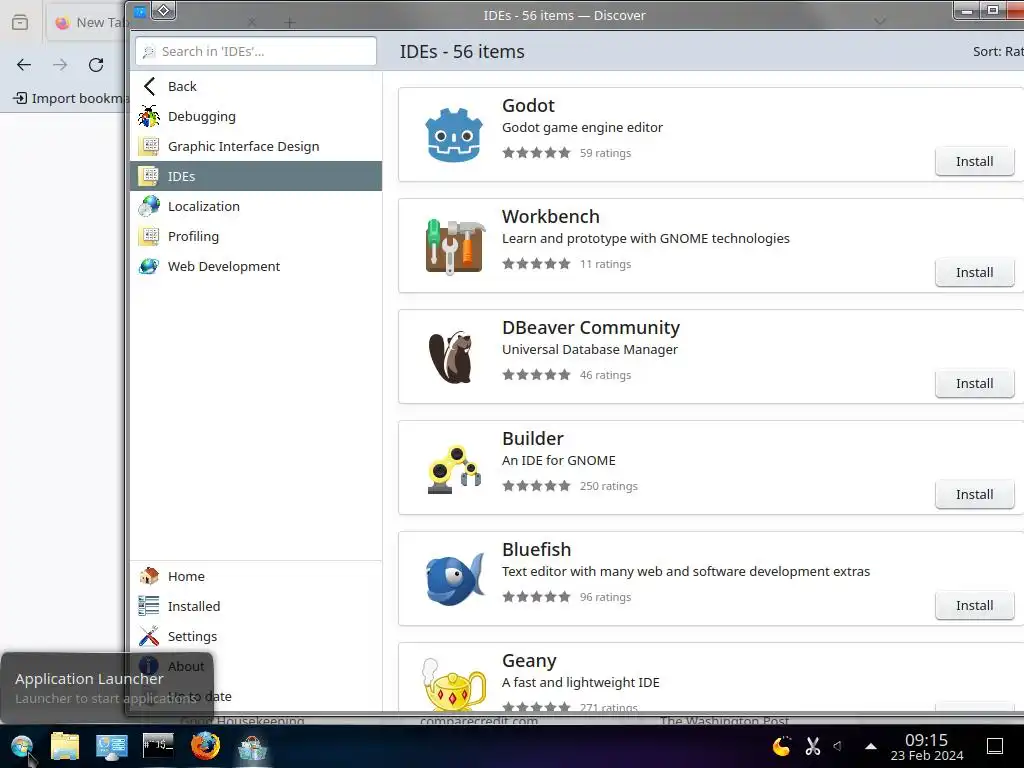The width and height of the screenshot is (1024, 768).
Task: Click the Builder title text
Action: [532, 438]
